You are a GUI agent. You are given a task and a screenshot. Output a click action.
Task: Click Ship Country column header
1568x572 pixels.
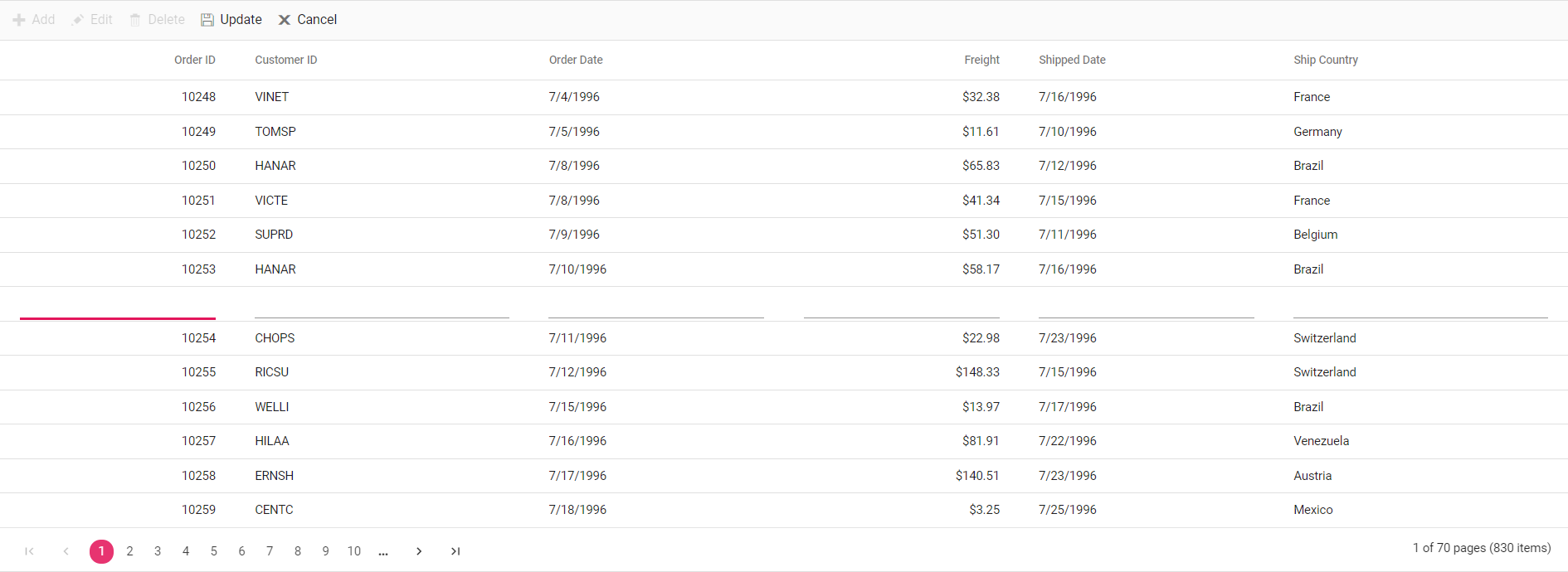pyautogui.click(x=1325, y=60)
